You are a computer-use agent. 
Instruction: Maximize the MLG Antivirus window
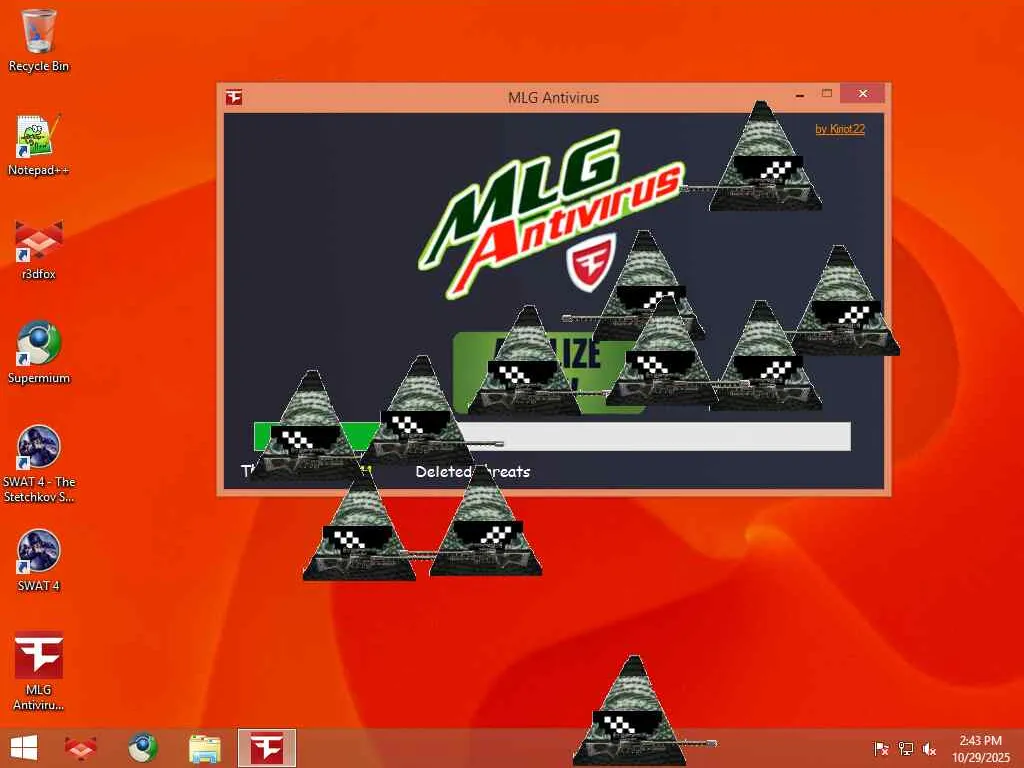827,94
